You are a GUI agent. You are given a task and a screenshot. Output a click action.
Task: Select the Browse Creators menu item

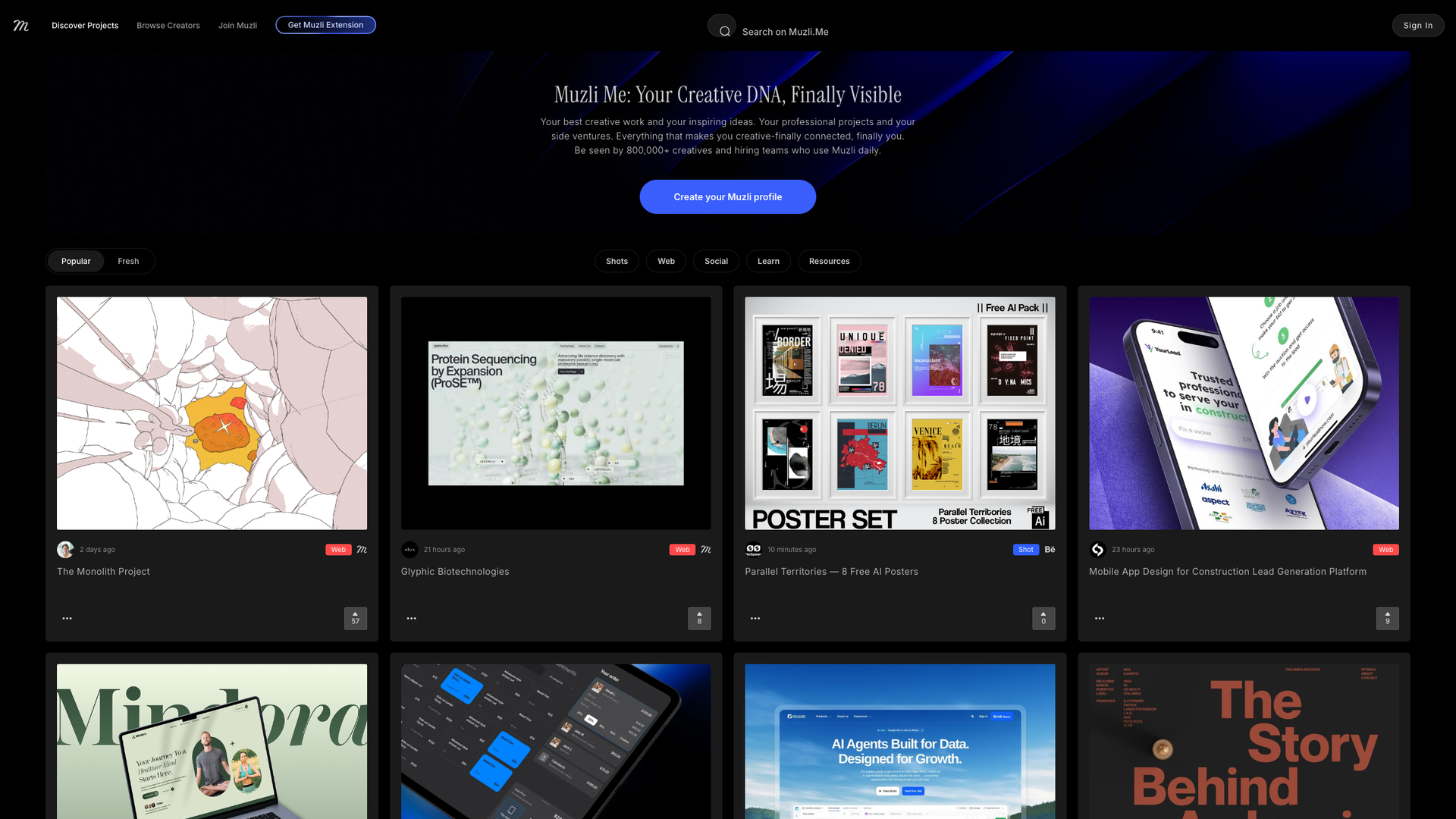click(168, 25)
